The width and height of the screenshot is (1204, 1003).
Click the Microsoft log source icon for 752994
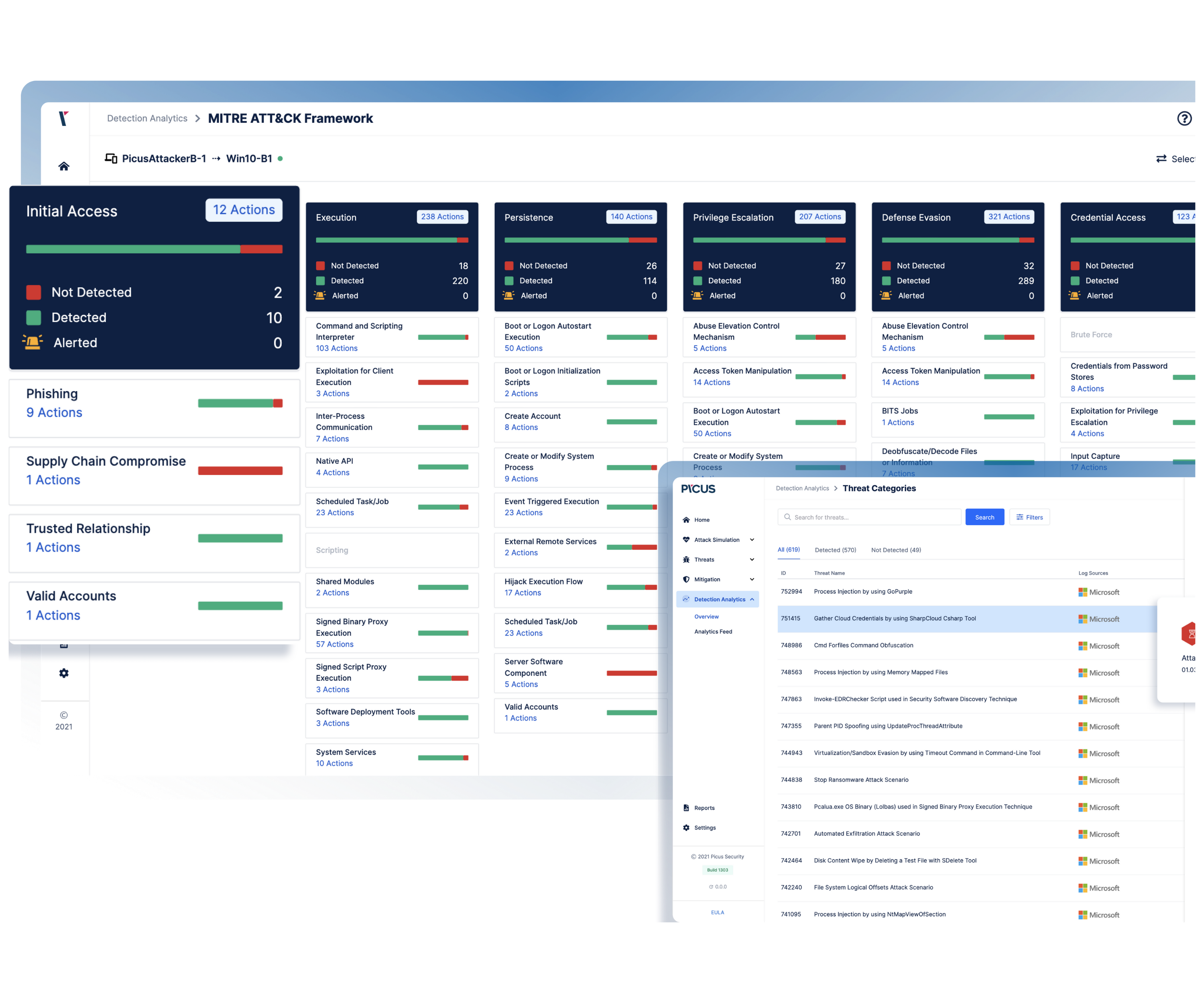(x=1082, y=591)
